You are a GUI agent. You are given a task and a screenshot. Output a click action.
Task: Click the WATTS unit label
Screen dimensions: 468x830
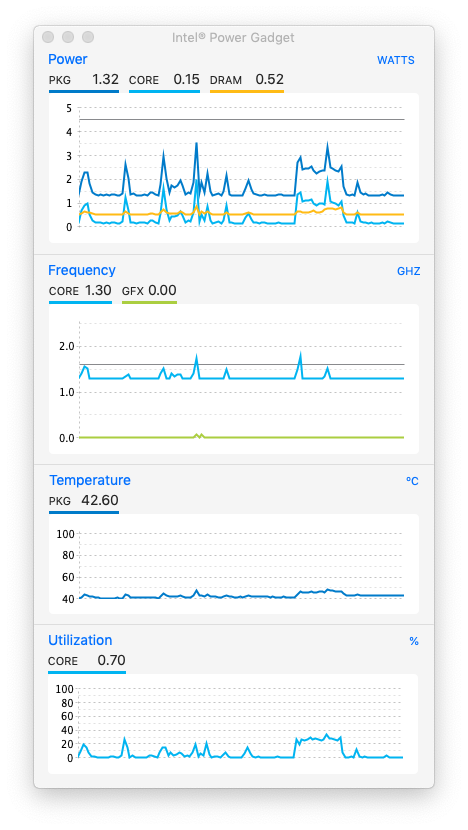[x=395, y=60]
